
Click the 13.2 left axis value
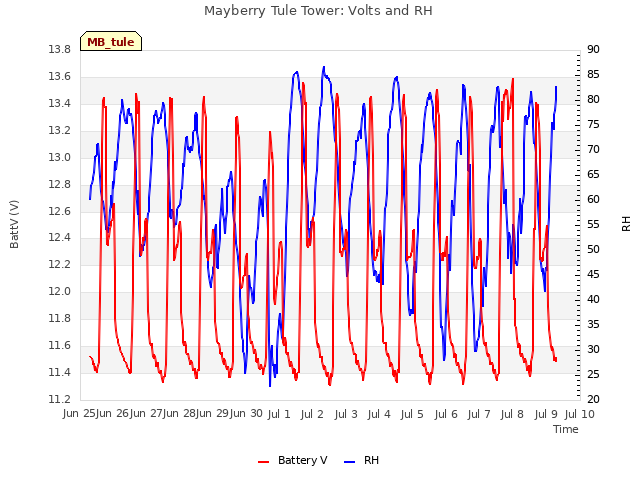pos(60,130)
